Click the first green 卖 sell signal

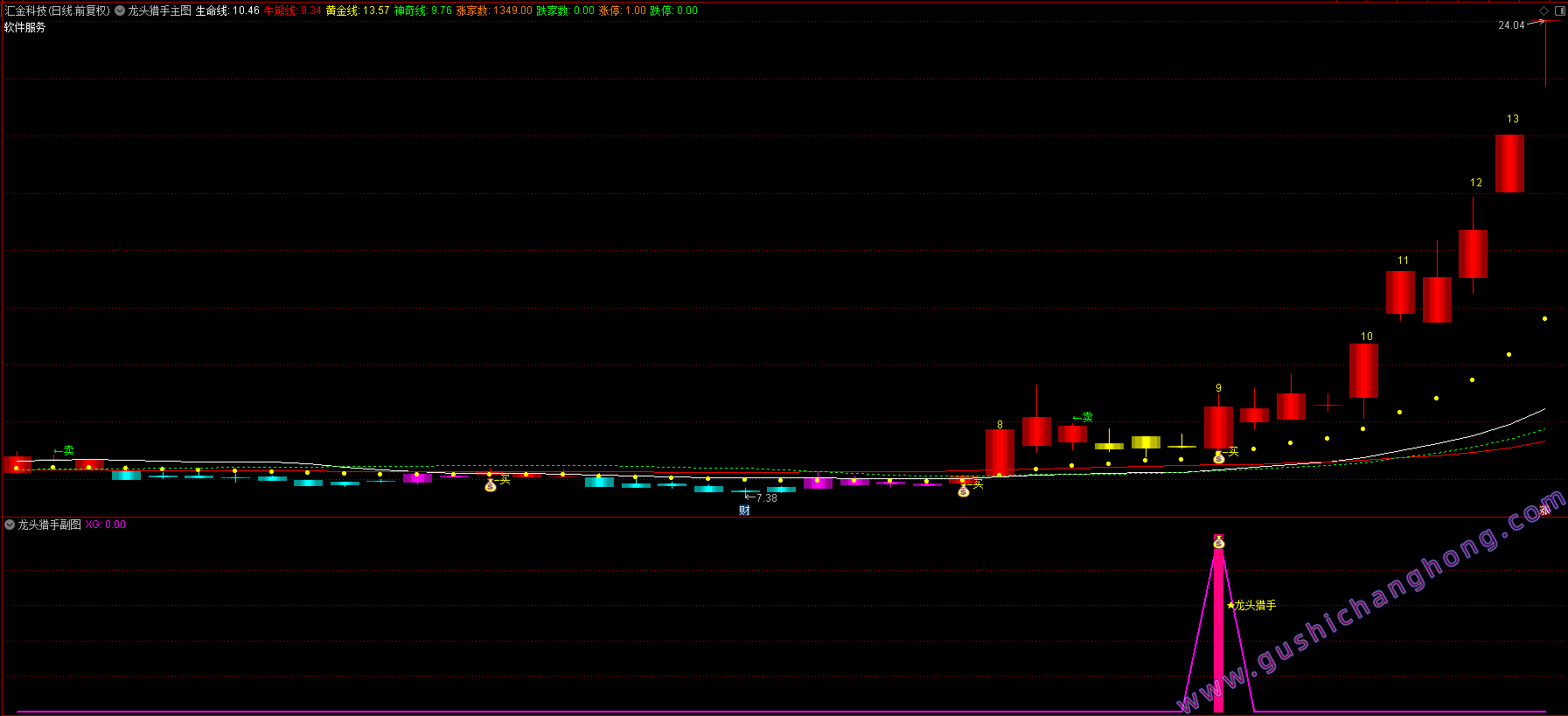tap(64, 451)
